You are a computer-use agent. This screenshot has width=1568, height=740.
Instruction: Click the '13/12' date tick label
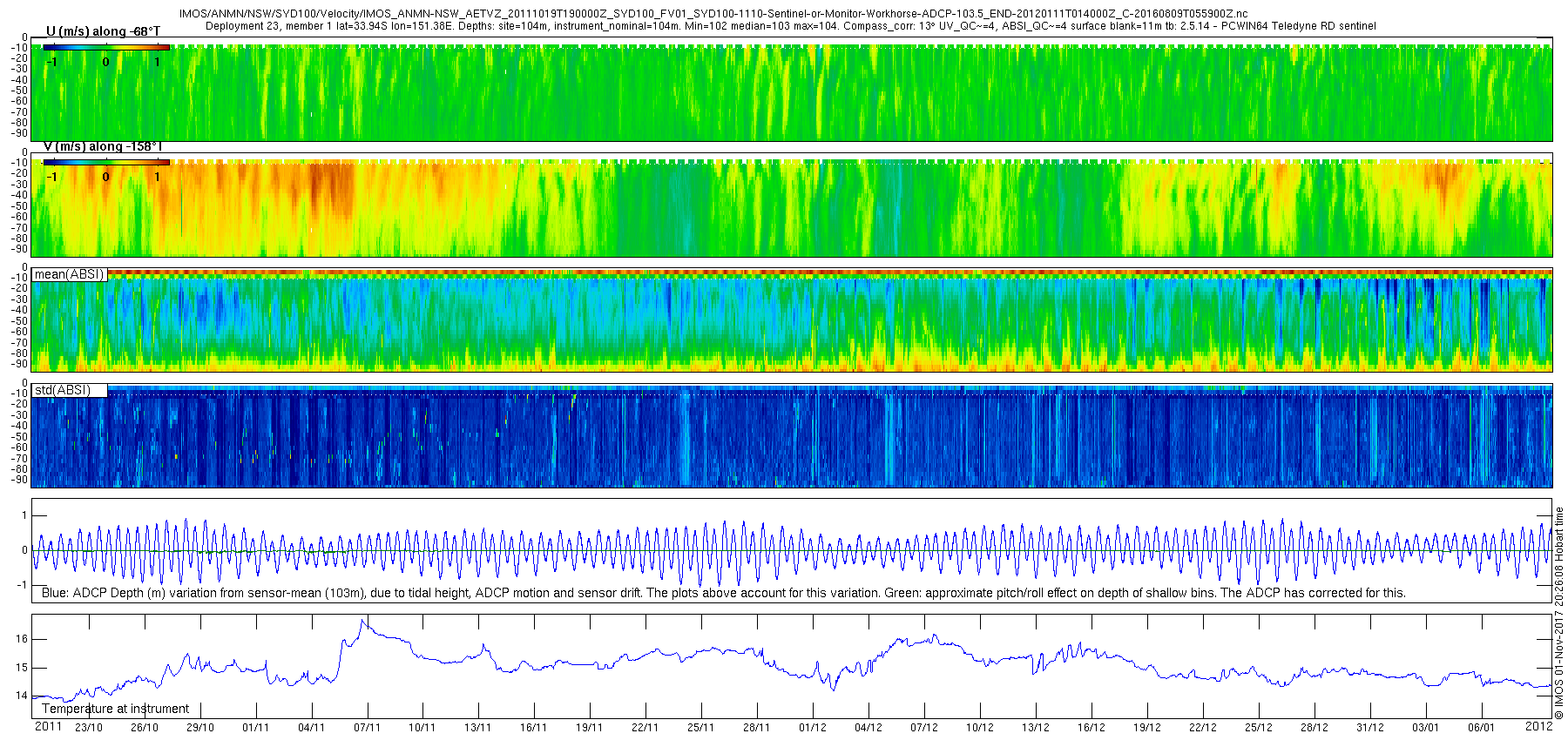1036,728
